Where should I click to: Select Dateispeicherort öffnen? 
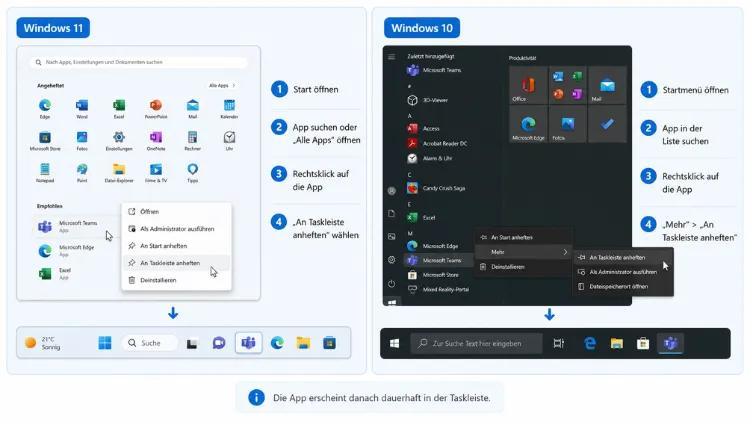(623, 286)
